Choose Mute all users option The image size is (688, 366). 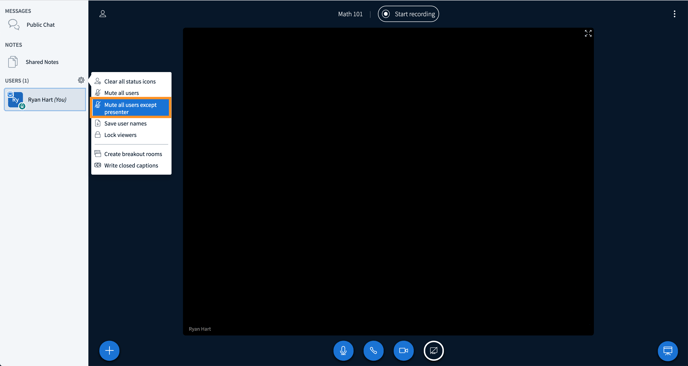point(131,93)
